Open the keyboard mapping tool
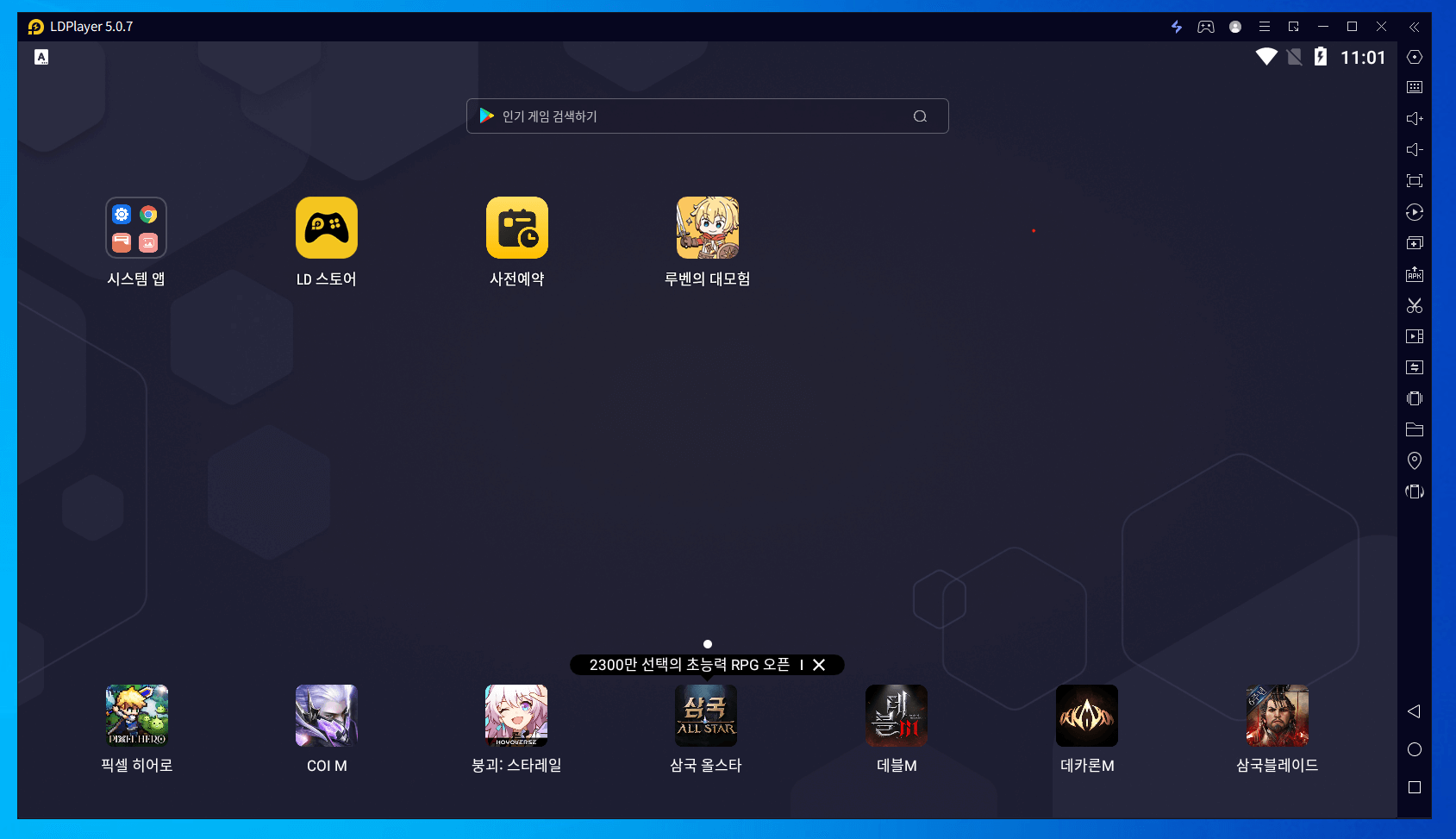 point(1414,87)
